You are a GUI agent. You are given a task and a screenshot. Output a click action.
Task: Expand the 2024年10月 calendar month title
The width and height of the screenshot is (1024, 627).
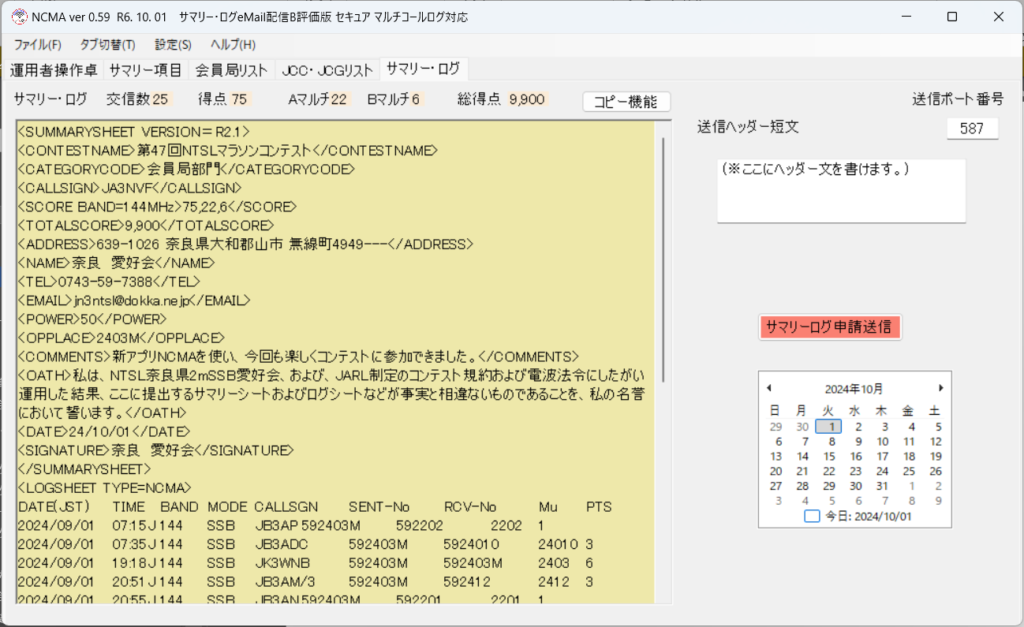(854, 388)
